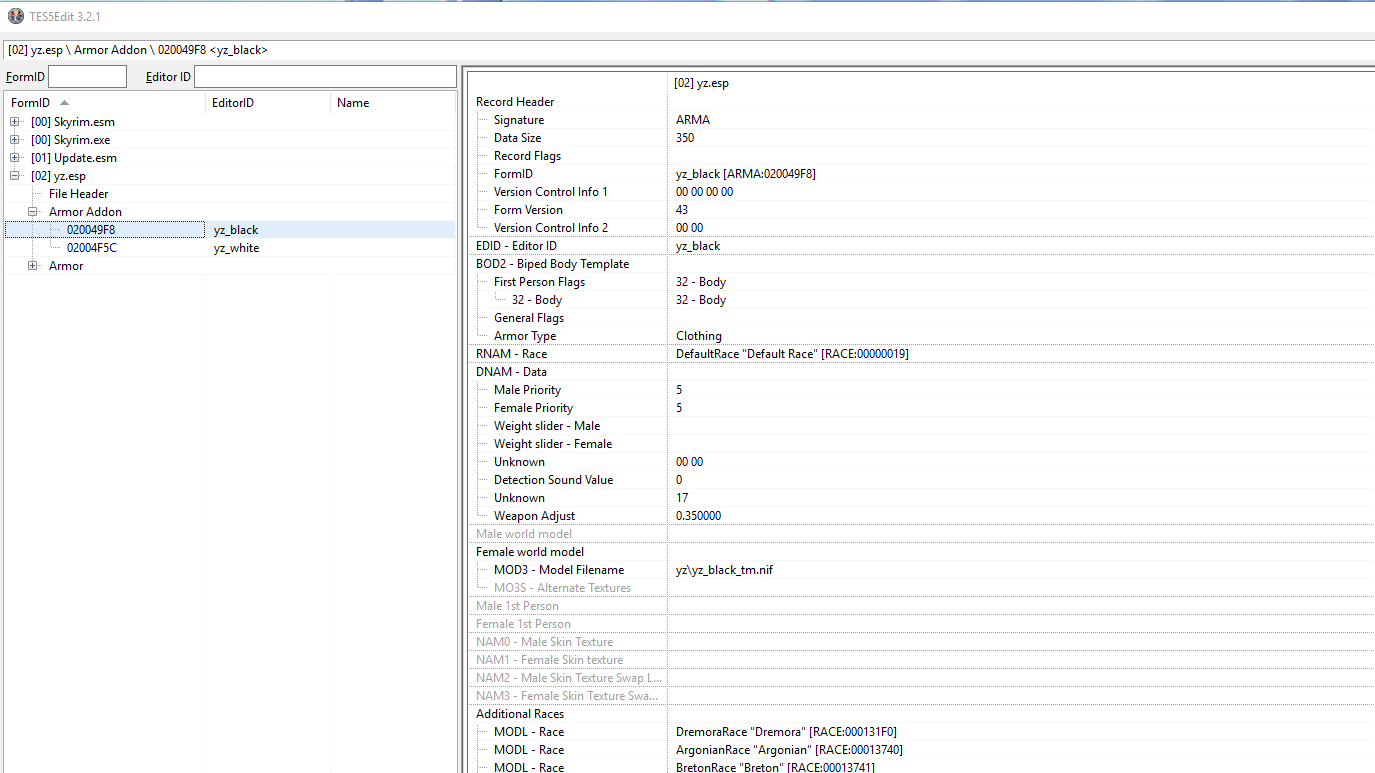The image size is (1375, 773).
Task: Select NAM0 - Male Skin Texture row
Action: coord(920,642)
